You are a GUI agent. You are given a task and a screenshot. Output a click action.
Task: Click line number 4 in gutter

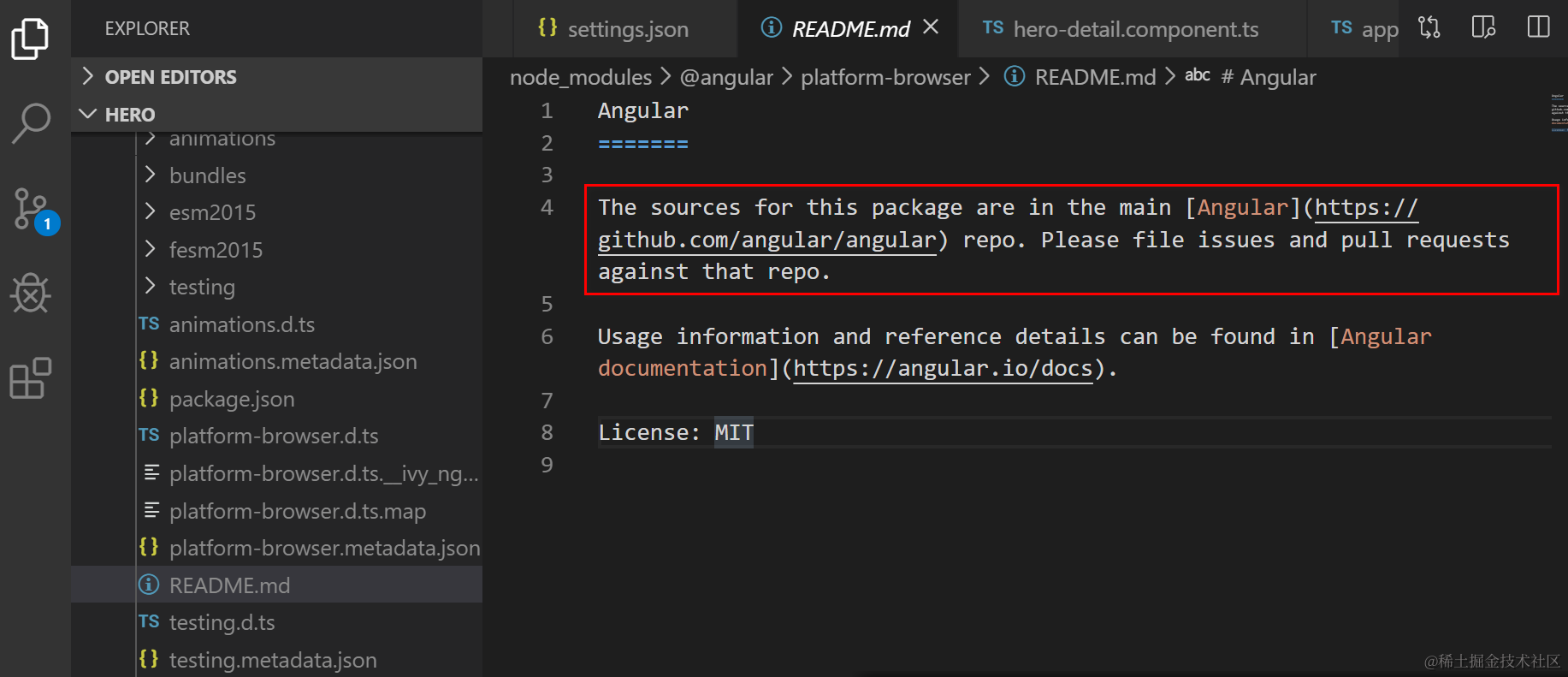pyautogui.click(x=547, y=208)
